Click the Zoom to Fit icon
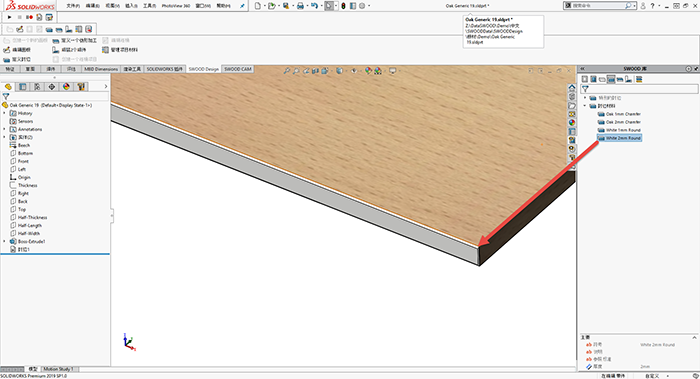Image resolution: width=700 pixels, height=379 pixels. pyautogui.click(x=287, y=71)
